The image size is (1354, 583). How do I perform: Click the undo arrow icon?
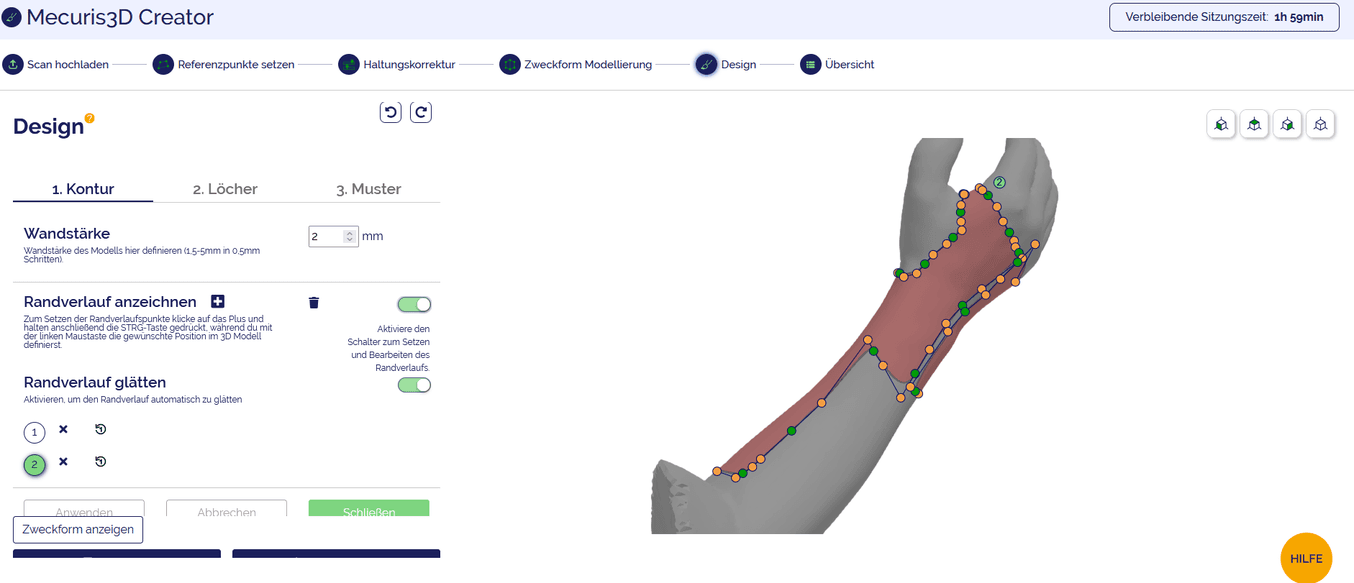tap(391, 112)
